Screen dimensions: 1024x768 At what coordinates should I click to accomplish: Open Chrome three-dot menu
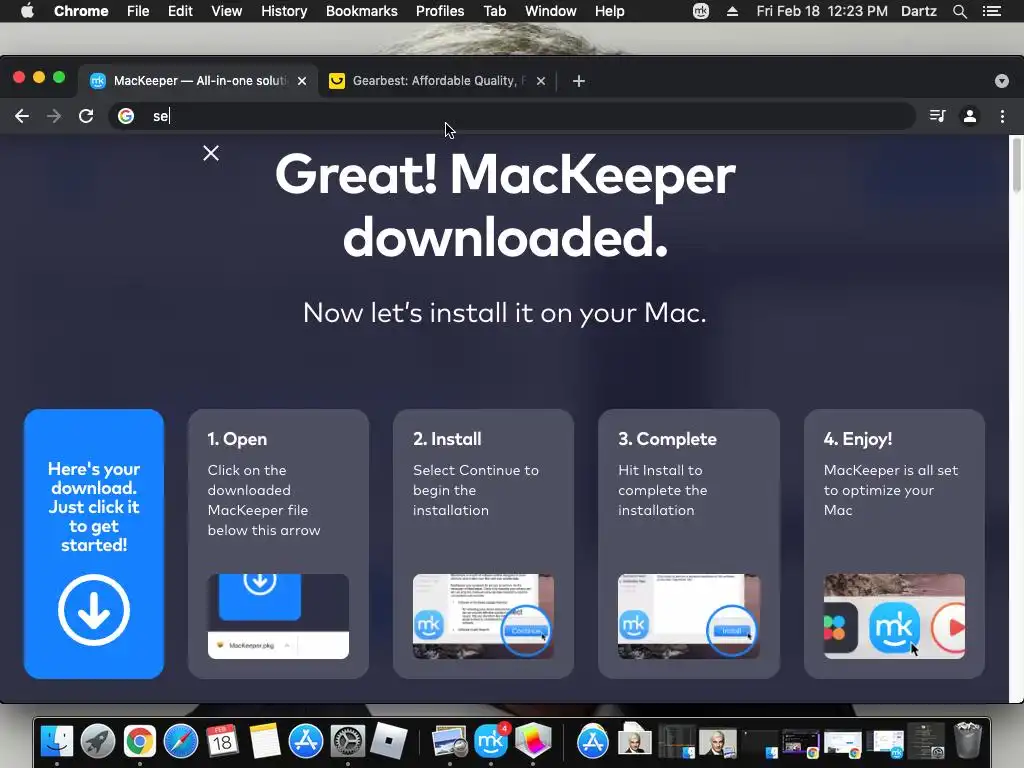coord(1002,116)
